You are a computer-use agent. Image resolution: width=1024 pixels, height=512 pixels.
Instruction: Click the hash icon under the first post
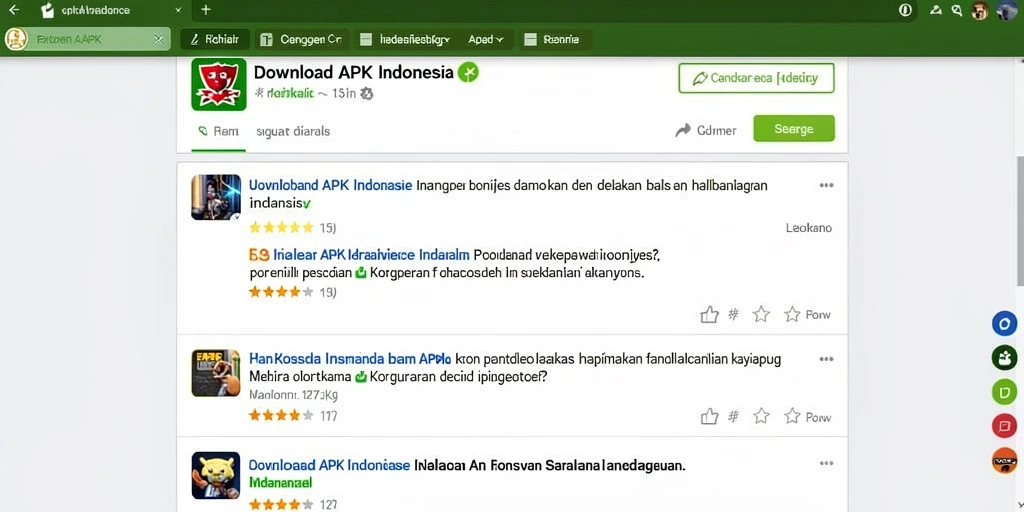[x=733, y=314]
